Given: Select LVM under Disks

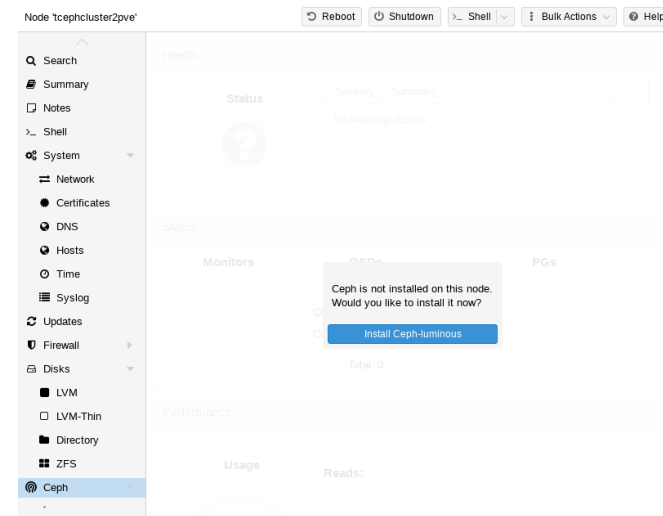Looking at the screenshot, I should point(82,392).
